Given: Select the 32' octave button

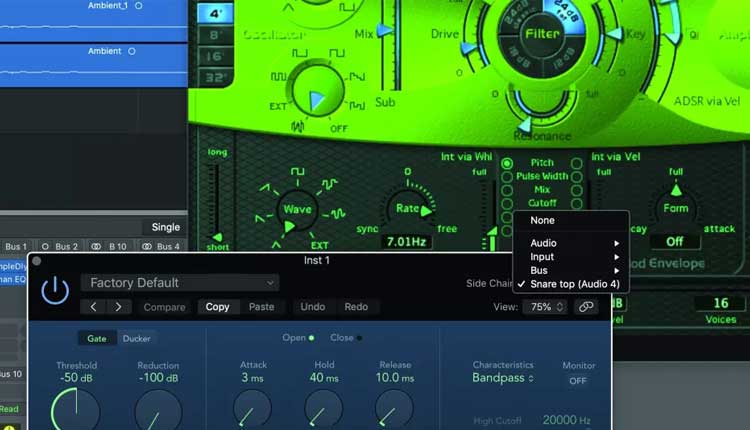Looking at the screenshot, I should 215,77.
